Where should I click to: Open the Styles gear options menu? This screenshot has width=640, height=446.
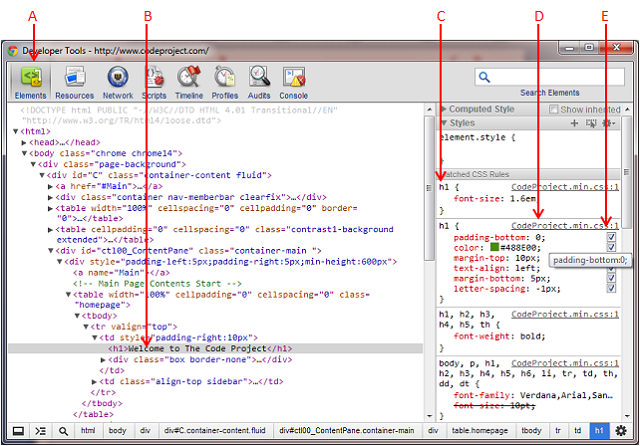pos(609,123)
